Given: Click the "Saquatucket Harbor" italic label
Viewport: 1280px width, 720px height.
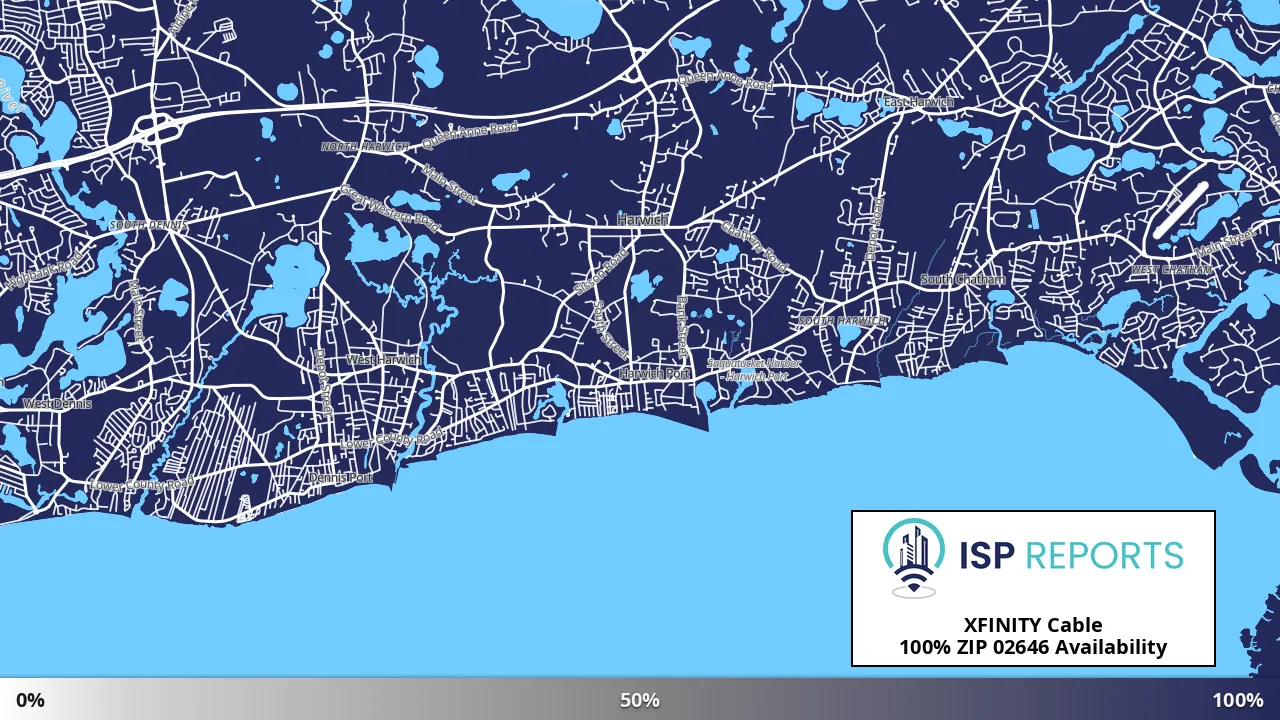Looking at the screenshot, I should pyautogui.click(x=754, y=364).
